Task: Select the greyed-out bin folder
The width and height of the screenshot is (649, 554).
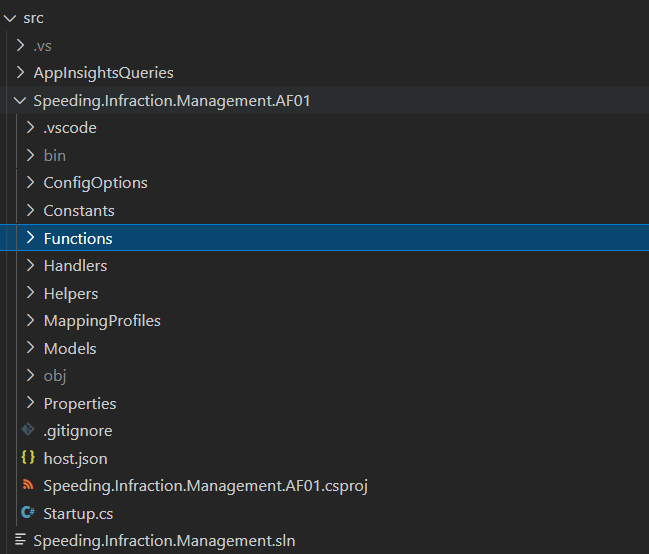Action: (54, 156)
